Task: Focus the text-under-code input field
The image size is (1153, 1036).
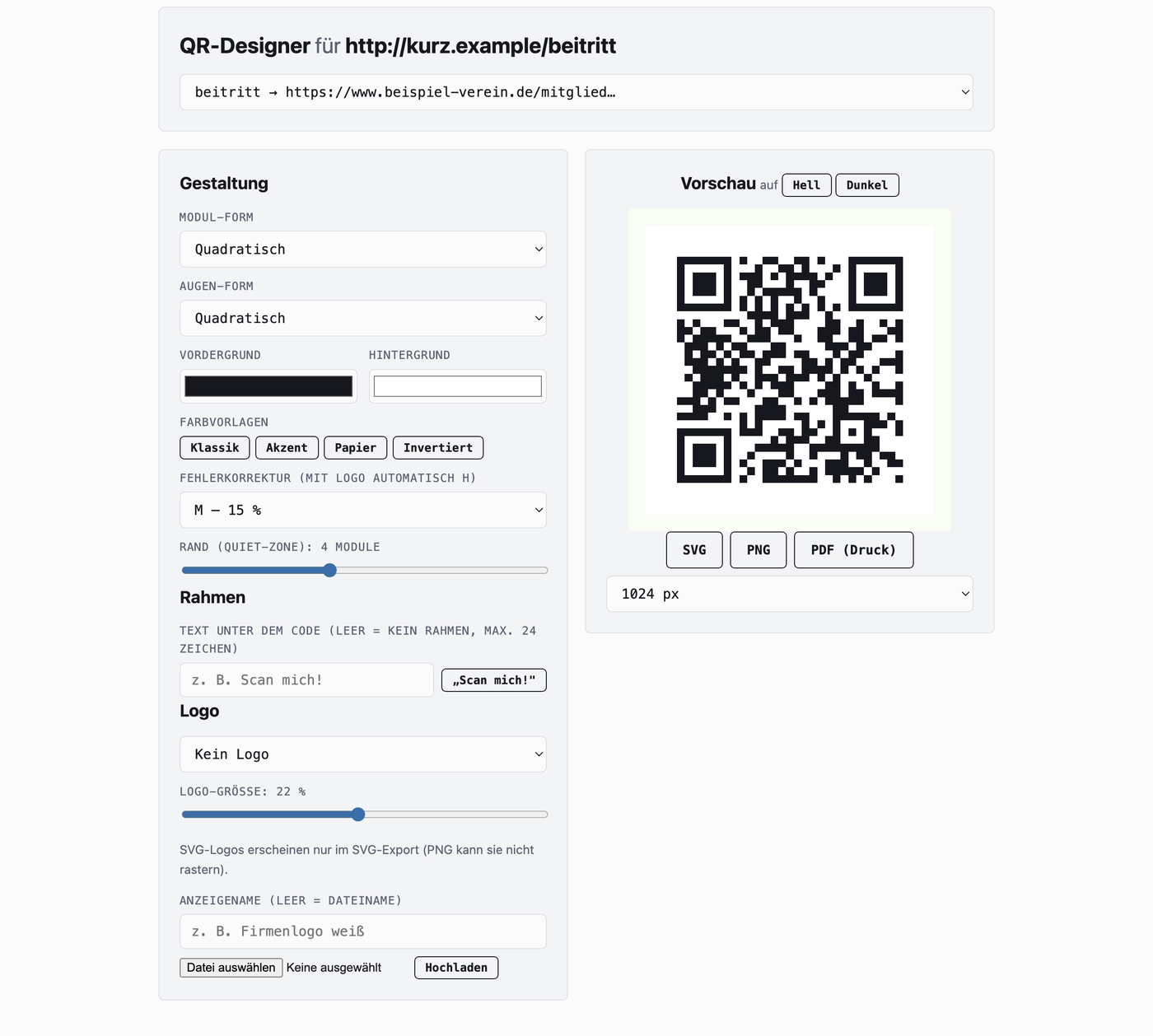Action: point(306,680)
